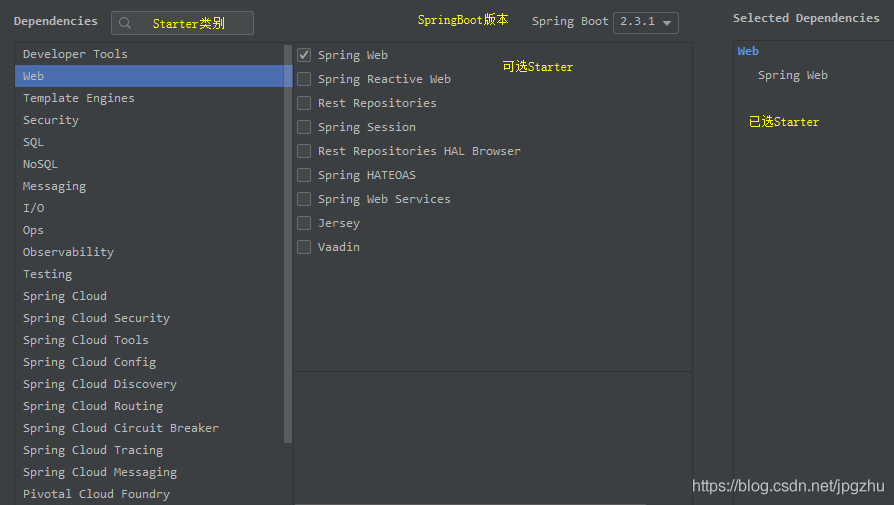This screenshot has width=894, height=505.
Task: Select Spring Cloud Routing category
Action: [149, 406]
